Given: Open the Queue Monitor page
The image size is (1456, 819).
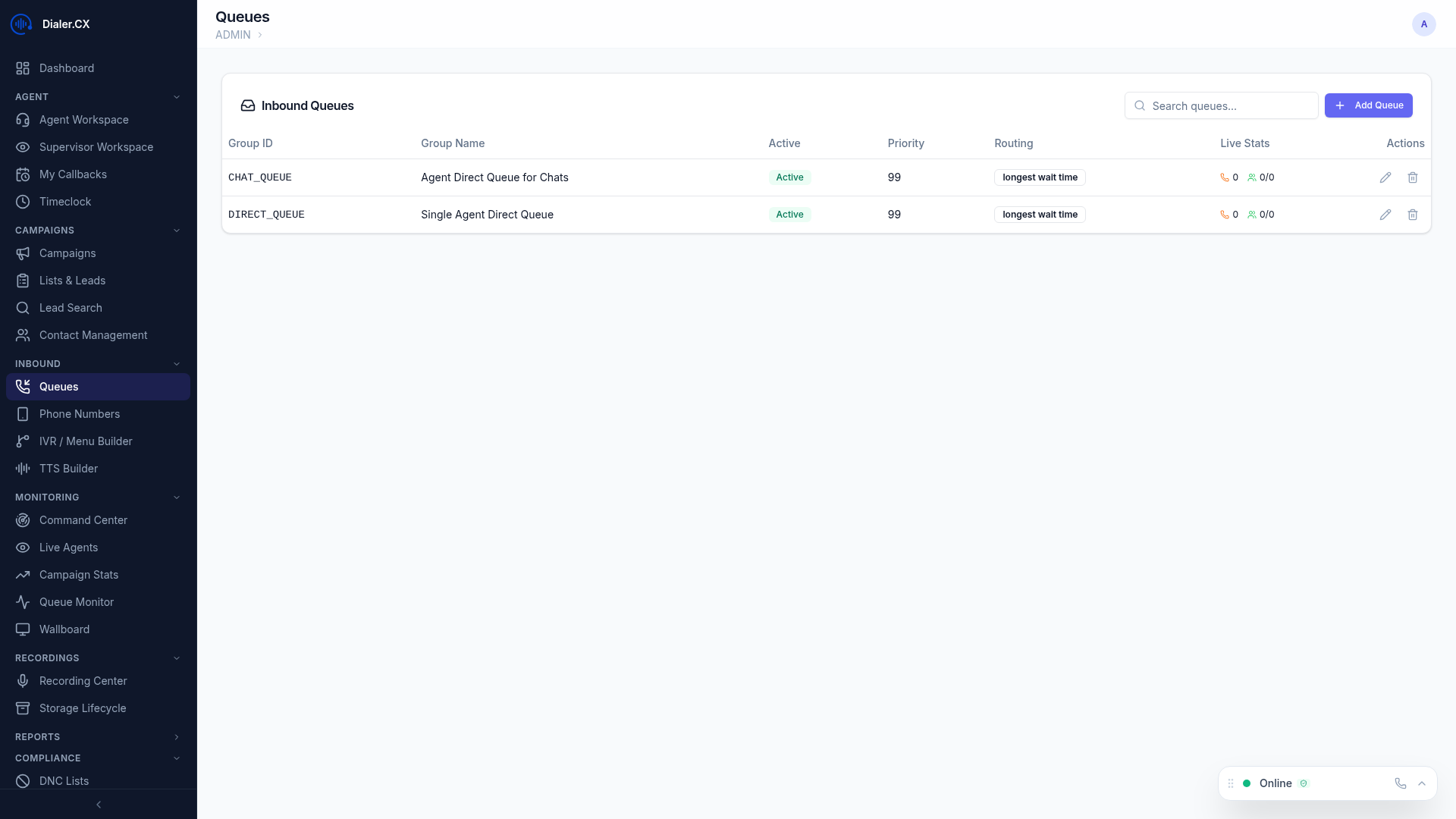Looking at the screenshot, I should tap(77, 602).
